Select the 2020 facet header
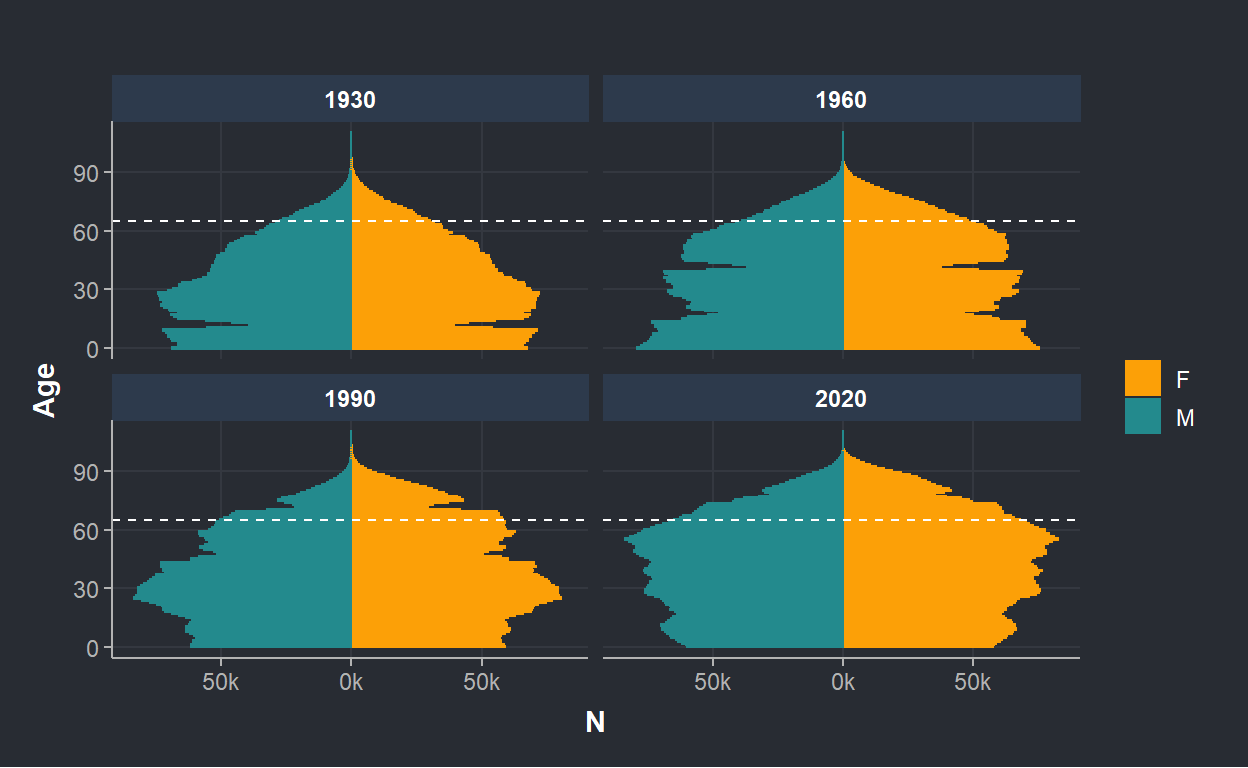Screen dimensions: 1248x768 (x=841, y=398)
